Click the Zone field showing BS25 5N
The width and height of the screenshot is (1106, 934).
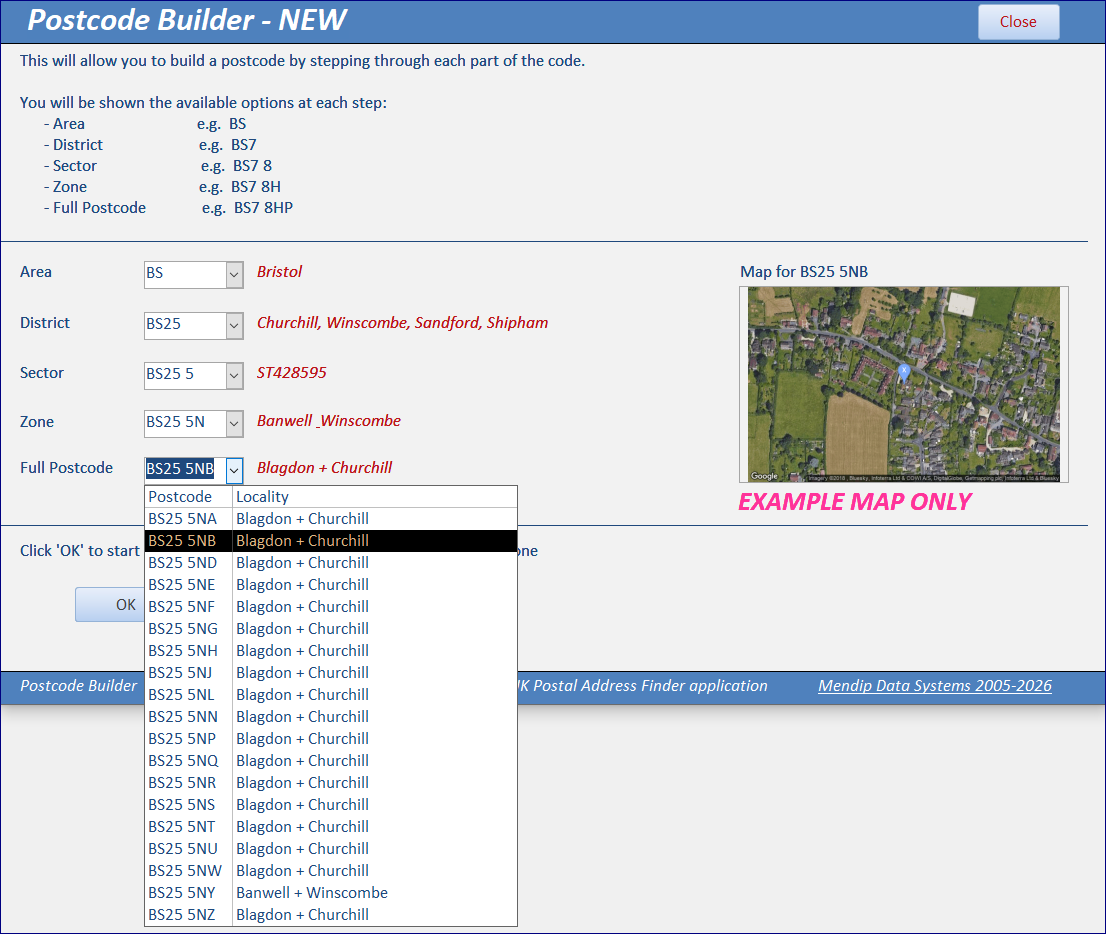(x=186, y=423)
